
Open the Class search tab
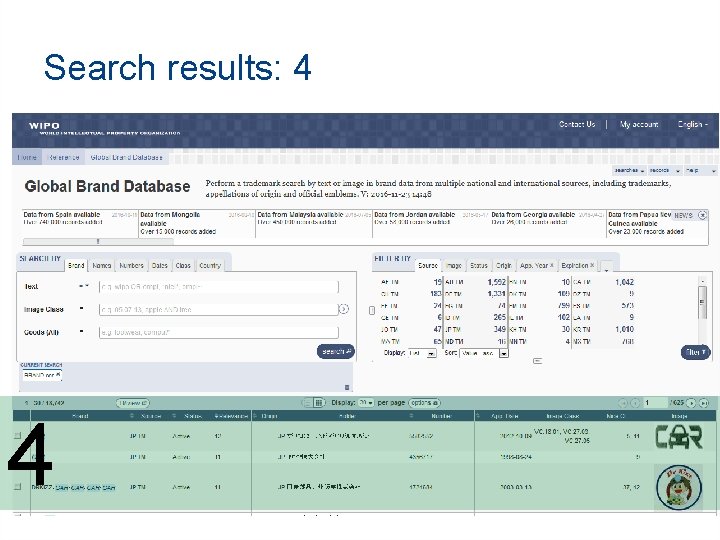point(183,265)
